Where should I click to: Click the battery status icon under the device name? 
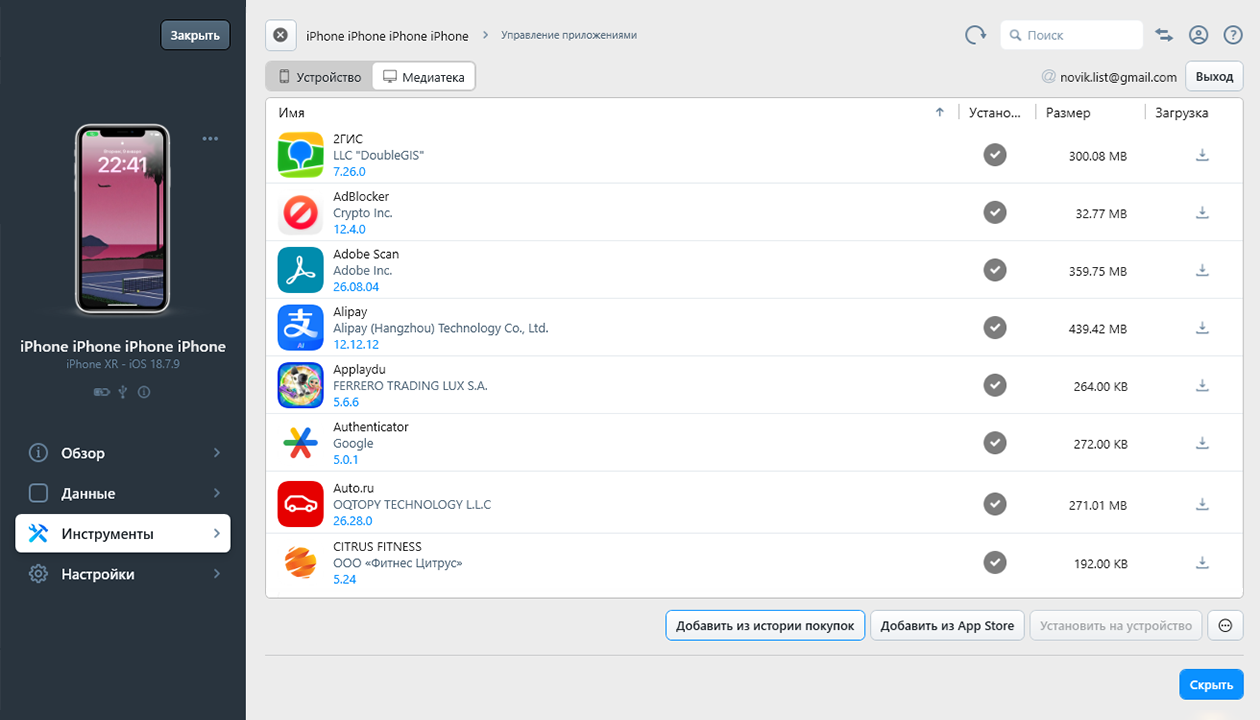[101, 392]
